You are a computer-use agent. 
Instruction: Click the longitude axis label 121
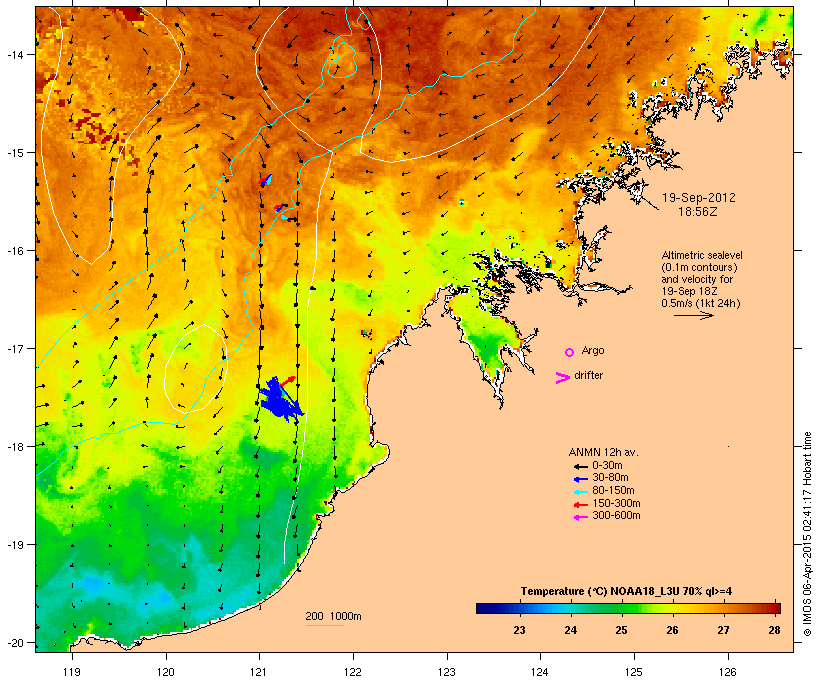pyautogui.click(x=259, y=672)
